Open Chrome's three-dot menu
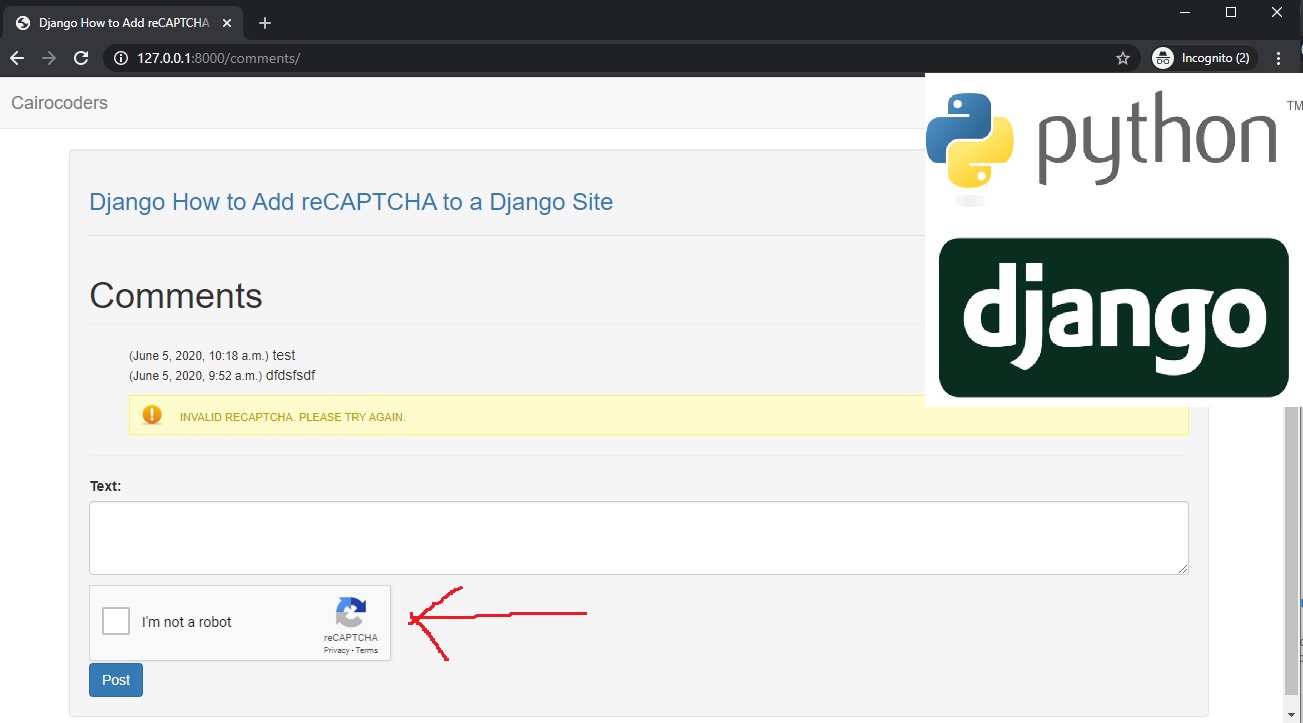1303x723 pixels. (1279, 57)
